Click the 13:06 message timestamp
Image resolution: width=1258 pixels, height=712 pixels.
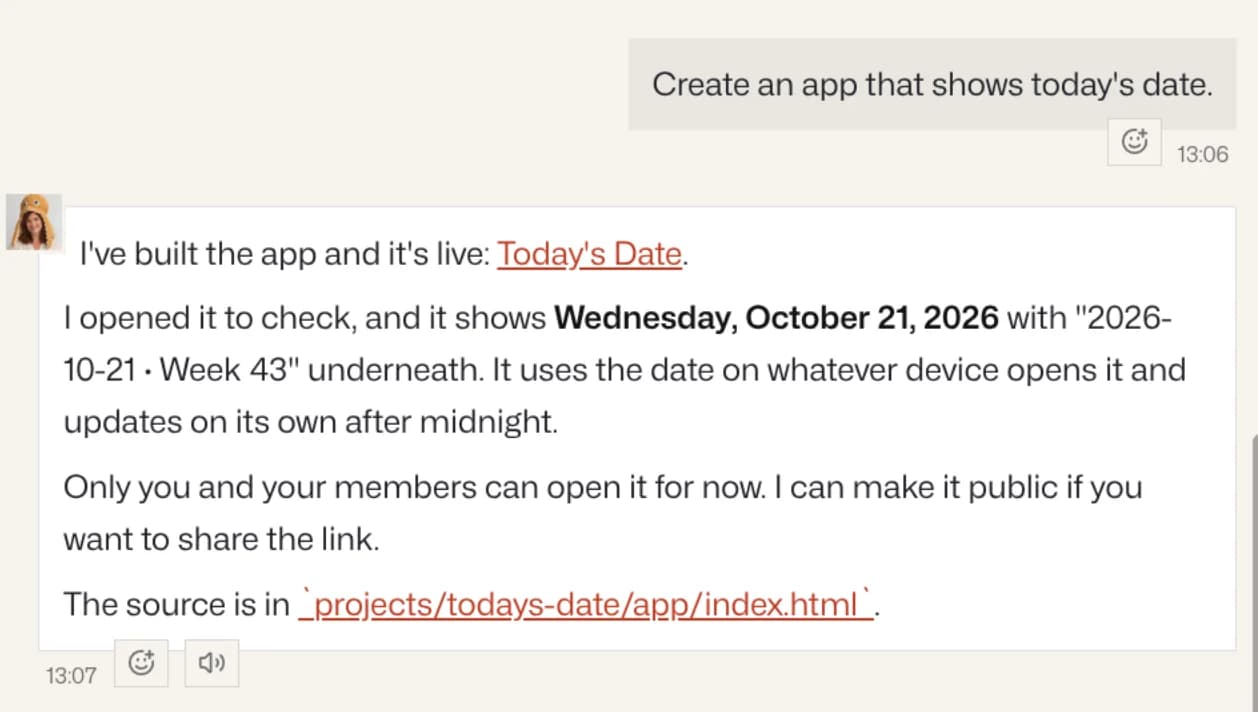tap(1202, 155)
